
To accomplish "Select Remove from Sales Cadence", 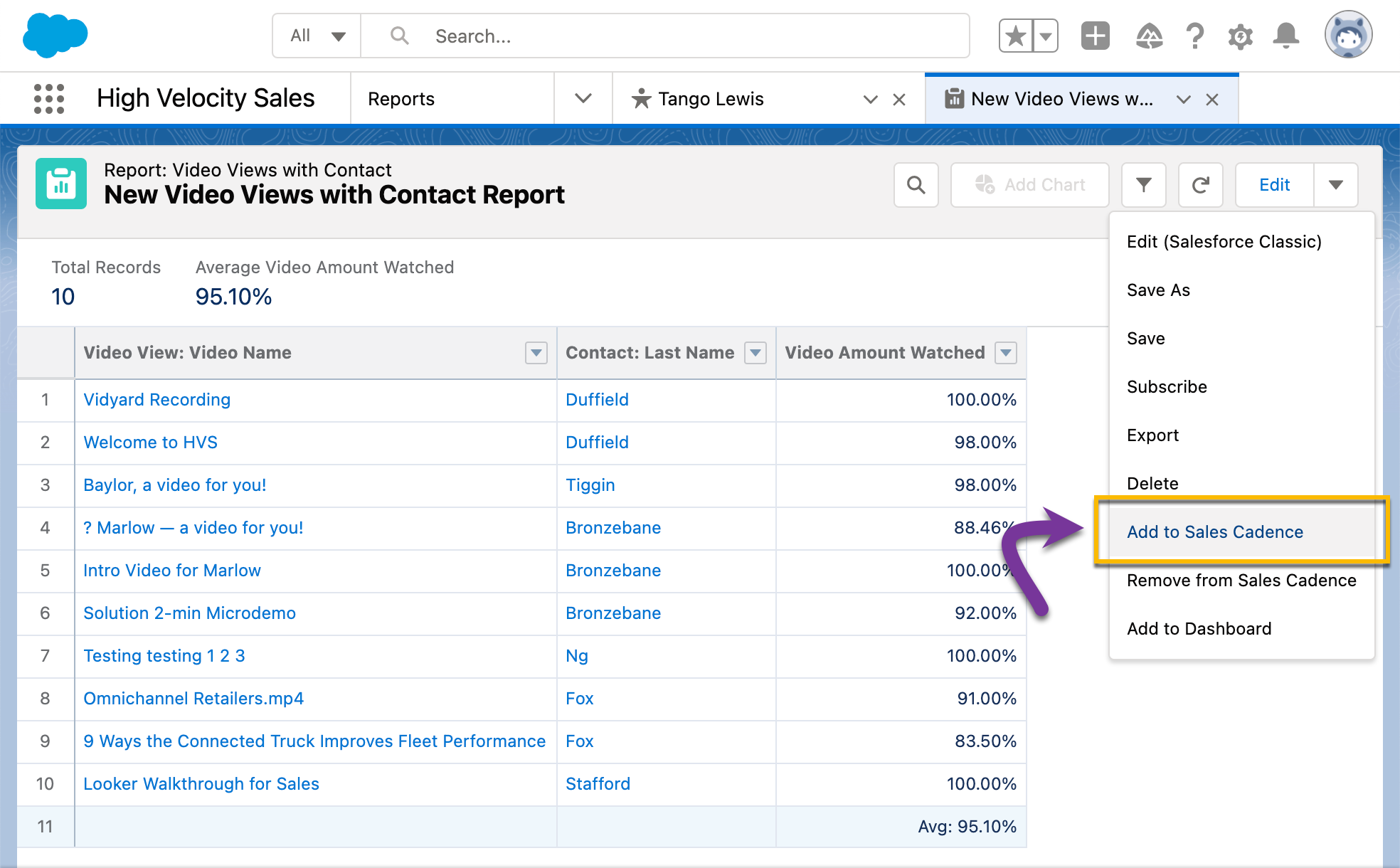I will point(1241,581).
